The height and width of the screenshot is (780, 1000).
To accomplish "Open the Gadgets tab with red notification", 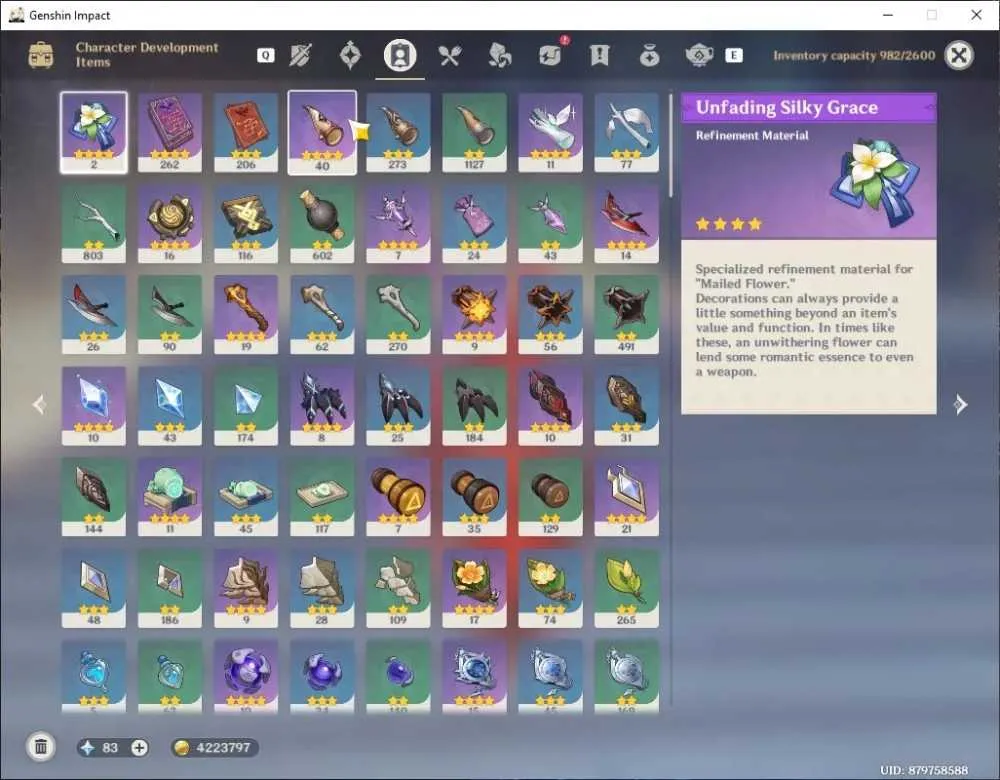I will 550,54.
